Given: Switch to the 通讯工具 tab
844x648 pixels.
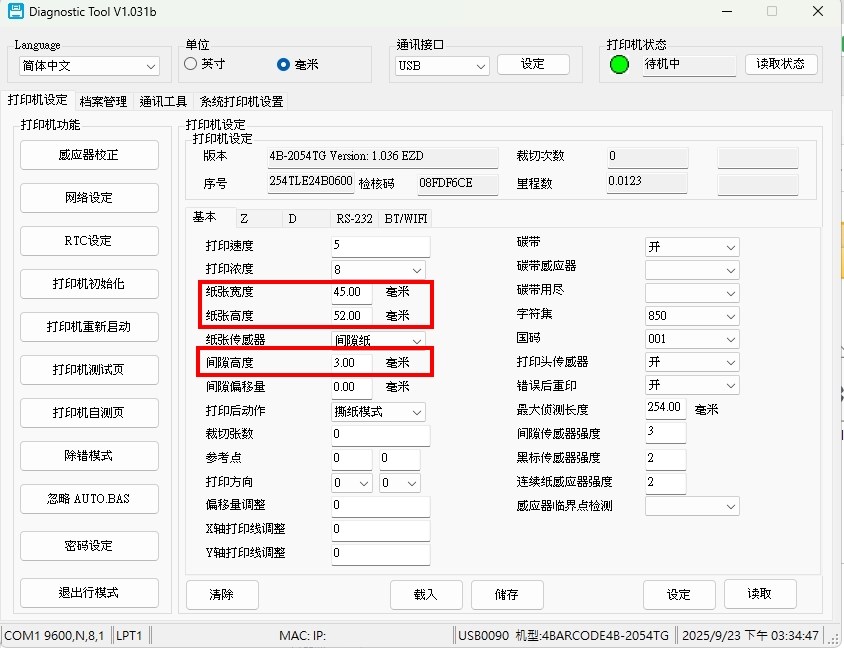Looking at the screenshot, I should pos(163,101).
